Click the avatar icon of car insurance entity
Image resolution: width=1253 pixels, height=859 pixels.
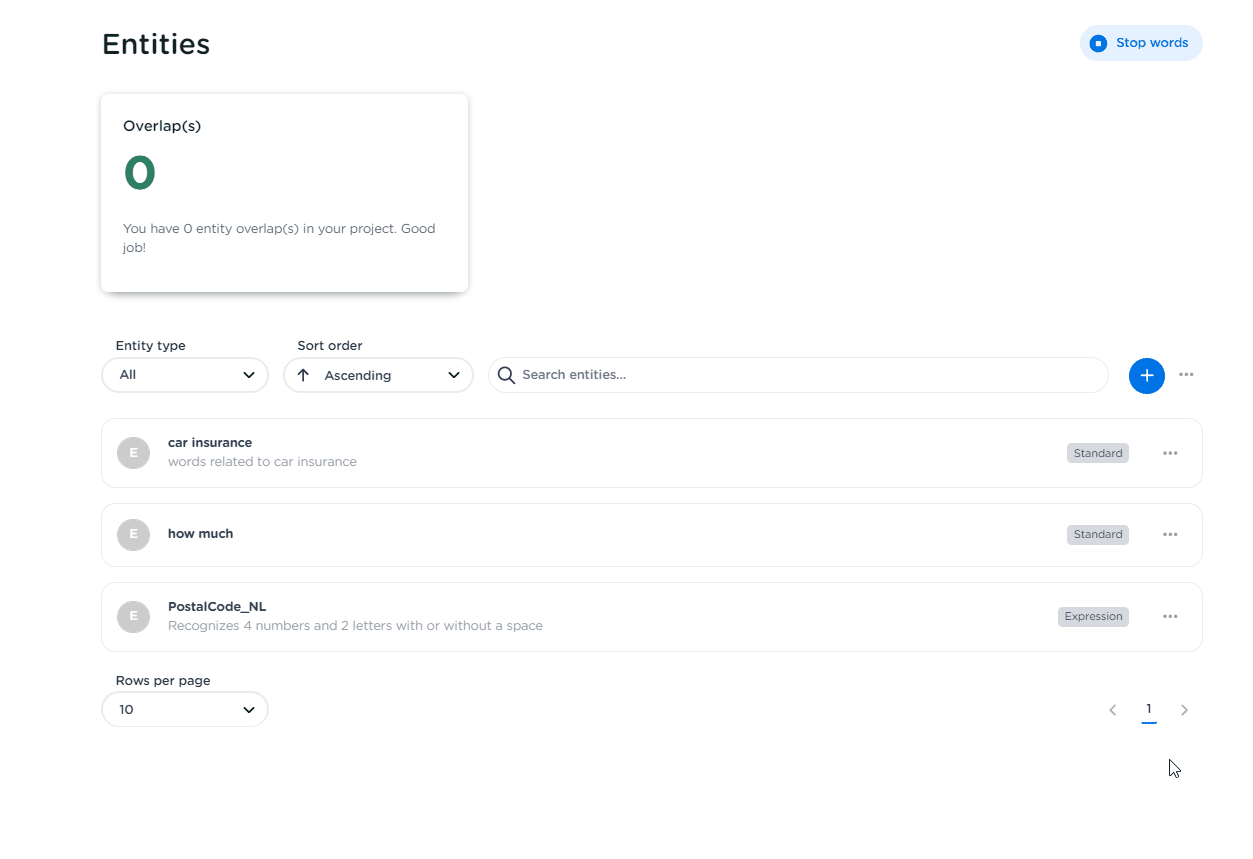tap(133, 453)
